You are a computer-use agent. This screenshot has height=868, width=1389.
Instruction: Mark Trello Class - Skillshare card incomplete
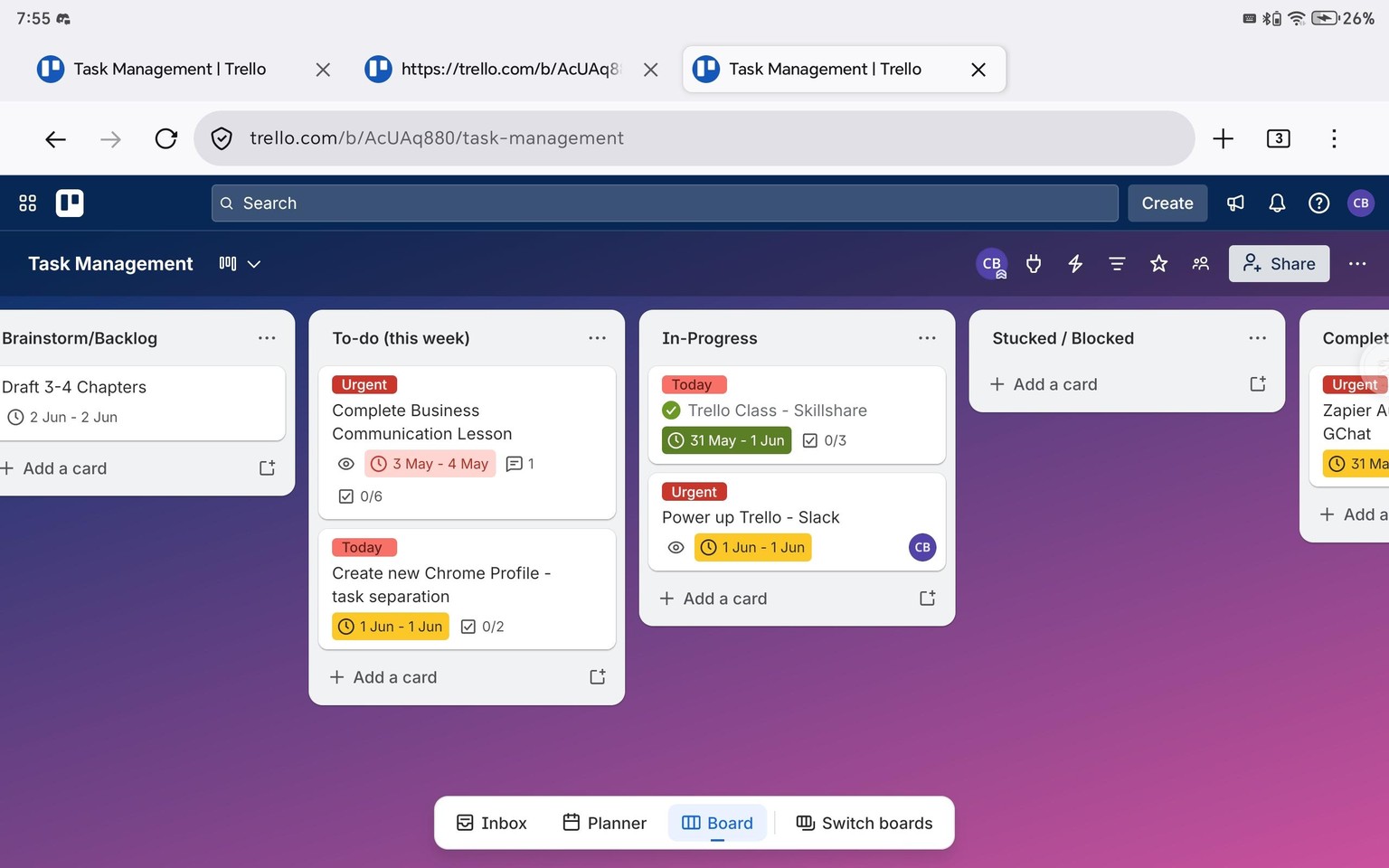671,410
